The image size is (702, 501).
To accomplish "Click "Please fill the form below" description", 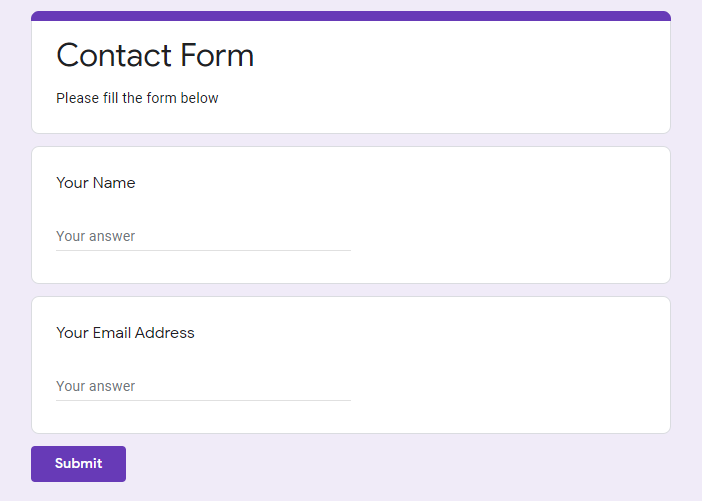I will tap(137, 98).
